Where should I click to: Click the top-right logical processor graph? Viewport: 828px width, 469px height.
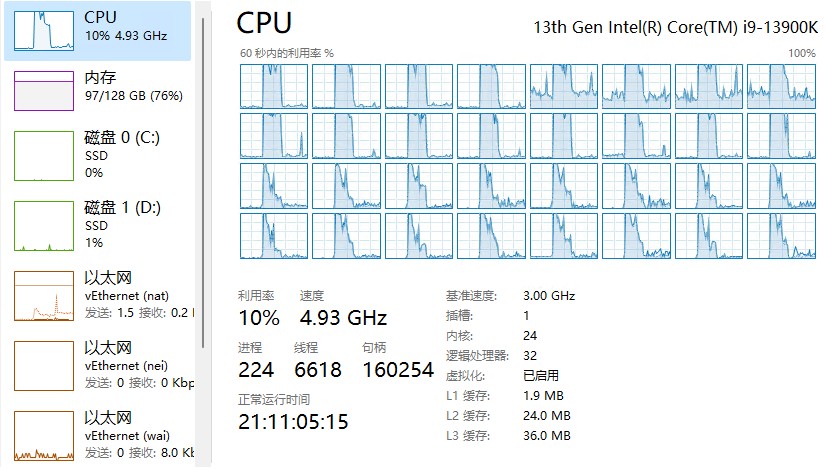coord(781,86)
